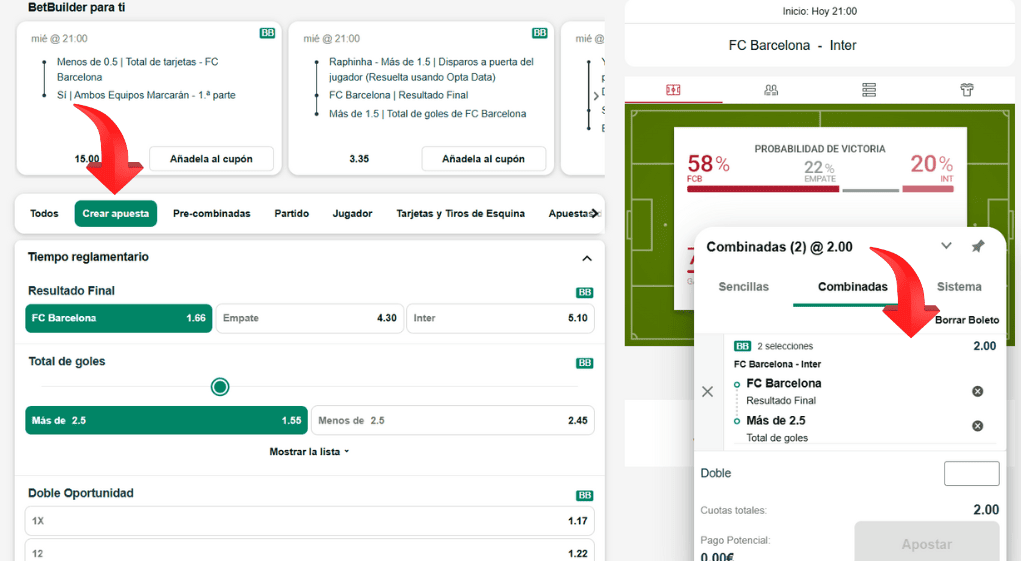Click BB badge next to Doble Oportunidad
Viewport: 1021px width, 561px height.
tap(585, 495)
